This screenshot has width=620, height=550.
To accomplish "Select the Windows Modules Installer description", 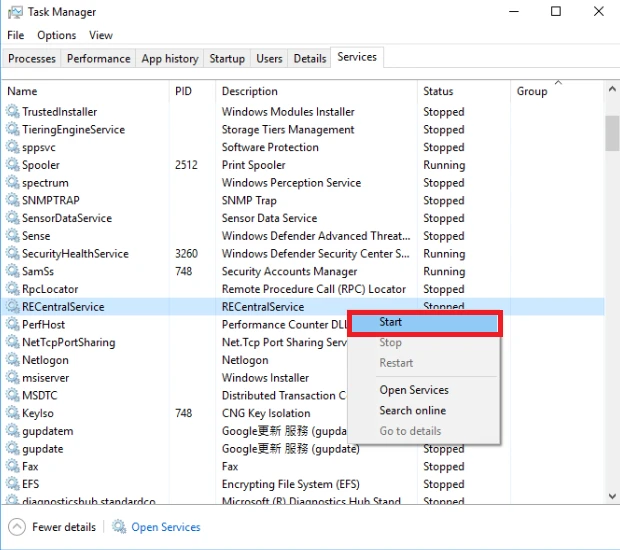I will [x=288, y=112].
